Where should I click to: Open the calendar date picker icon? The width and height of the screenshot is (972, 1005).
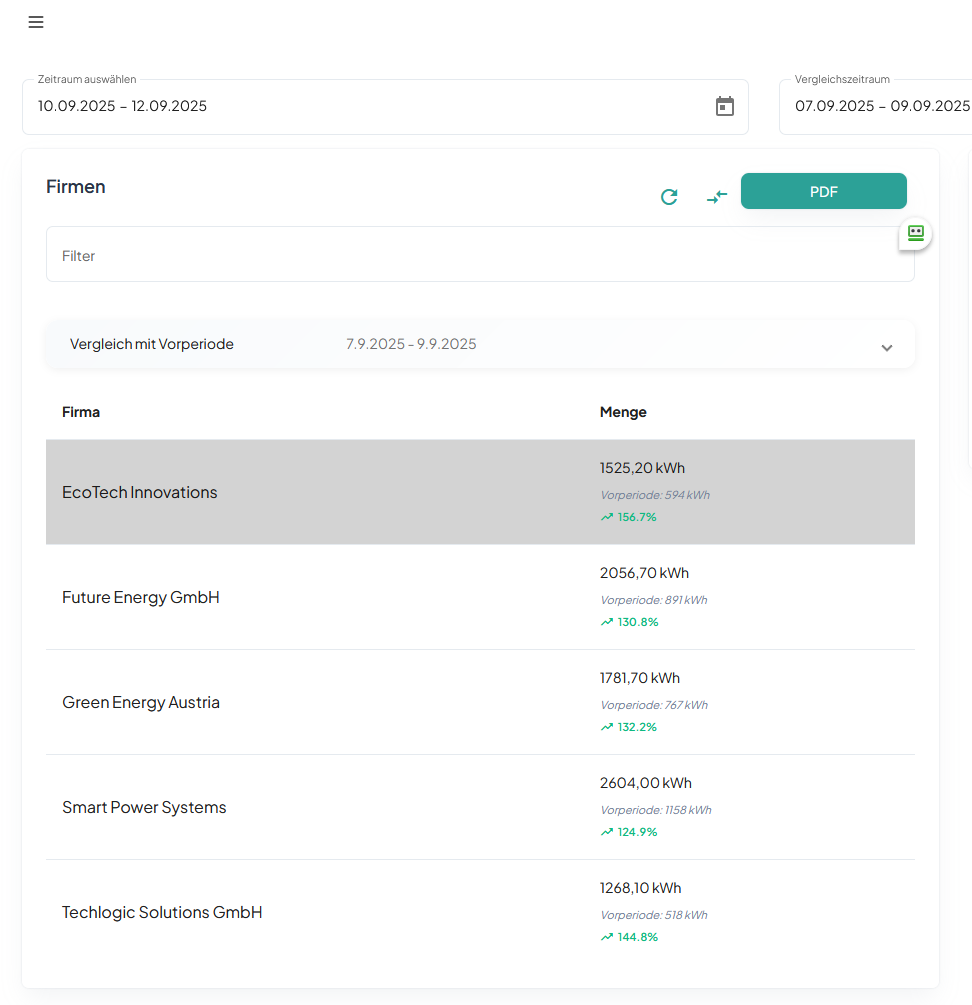pos(725,106)
